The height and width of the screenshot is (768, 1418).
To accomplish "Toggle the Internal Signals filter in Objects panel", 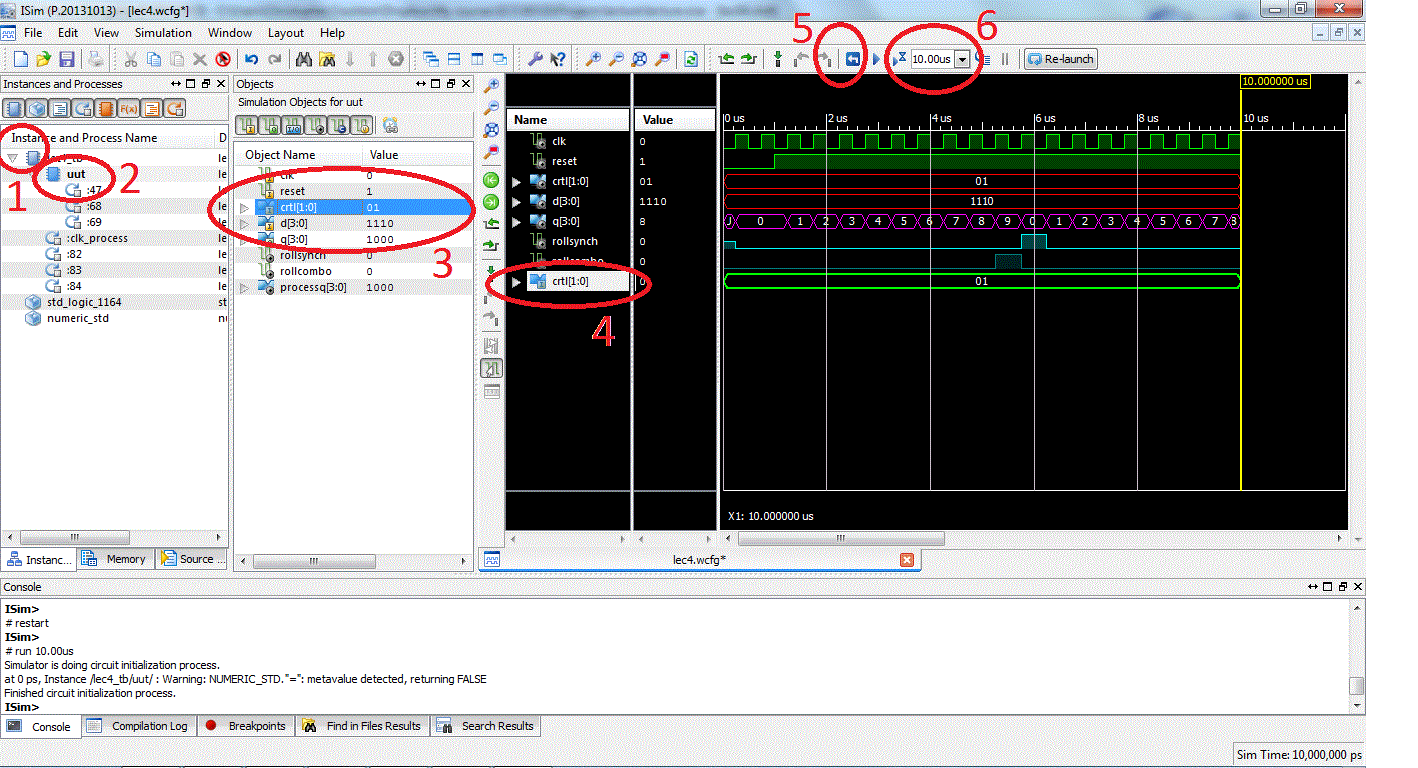I will pos(316,125).
